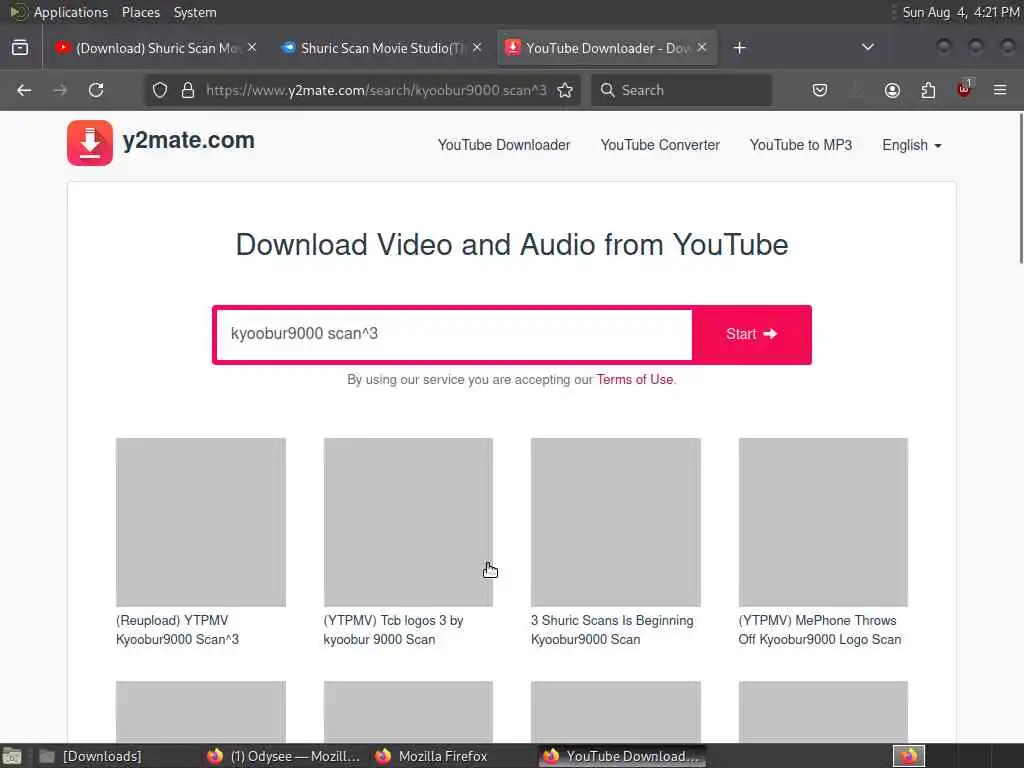
Task: Click the y2mate.com site title
Action: click(189, 140)
